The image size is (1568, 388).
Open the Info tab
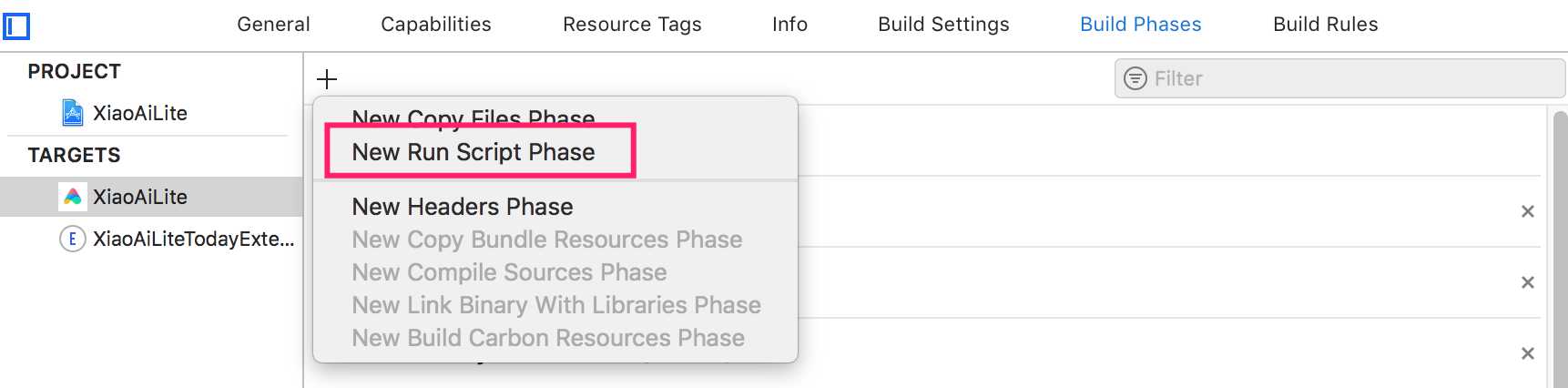click(x=789, y=25)
